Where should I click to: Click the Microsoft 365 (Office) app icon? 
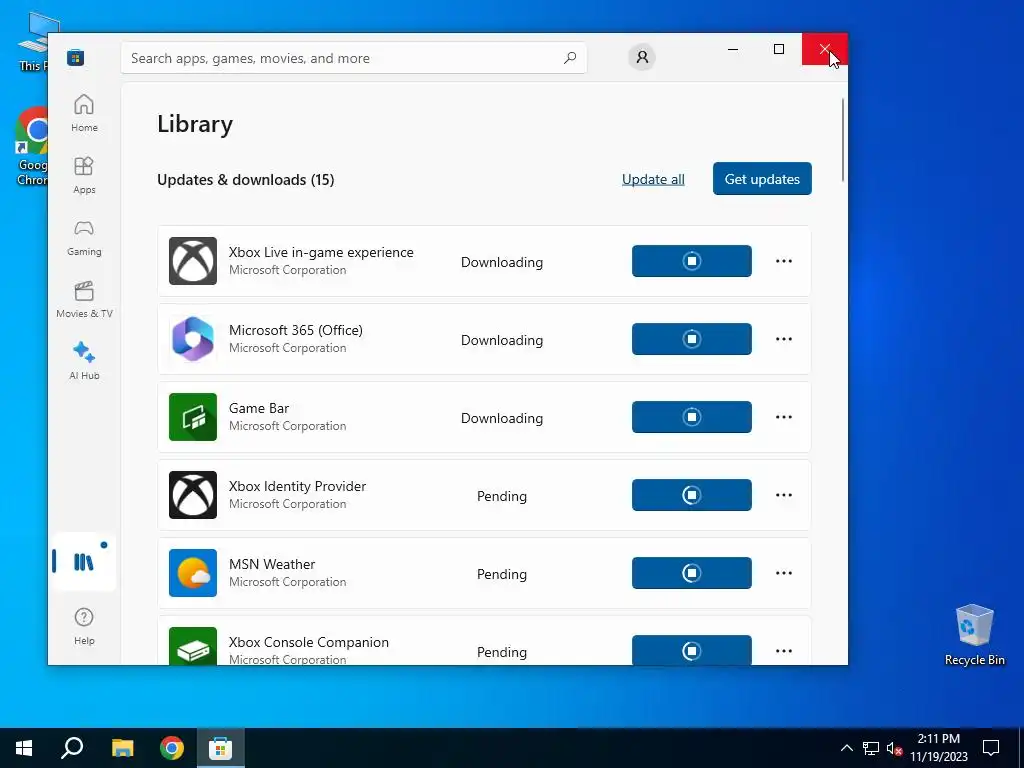(x=193, y=339)
